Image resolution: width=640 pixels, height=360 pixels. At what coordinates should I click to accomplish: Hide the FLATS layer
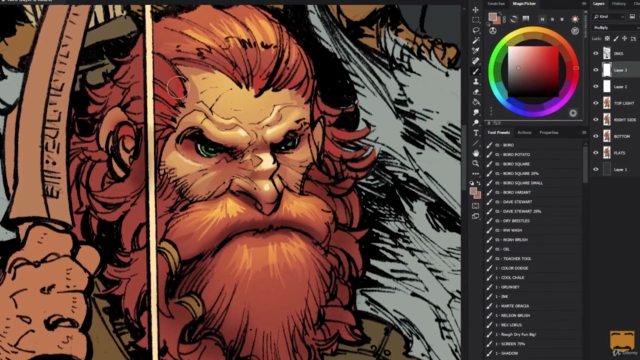(x=596, y=153)
